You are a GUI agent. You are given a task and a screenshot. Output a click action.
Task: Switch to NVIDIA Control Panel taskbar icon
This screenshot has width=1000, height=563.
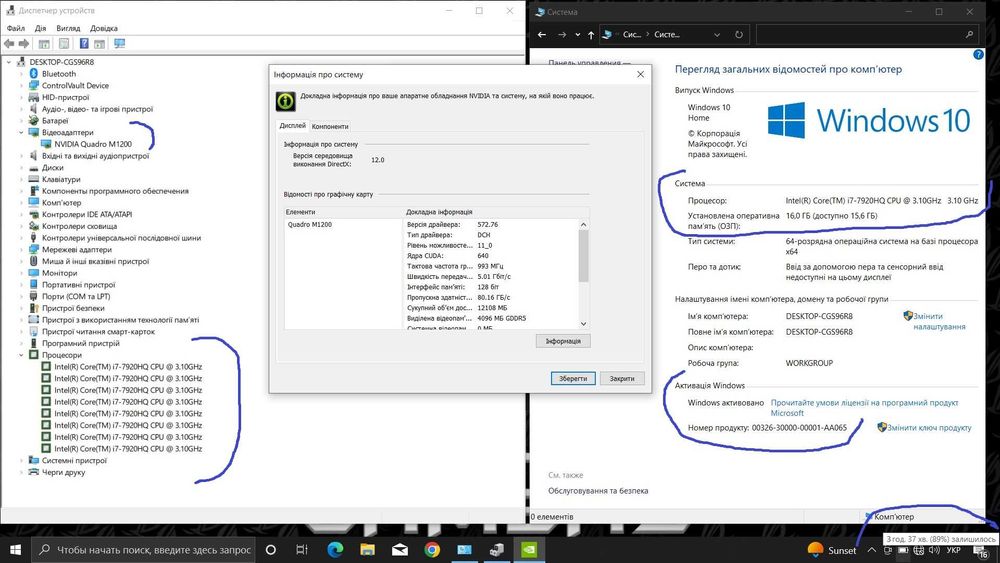point(529,550)
